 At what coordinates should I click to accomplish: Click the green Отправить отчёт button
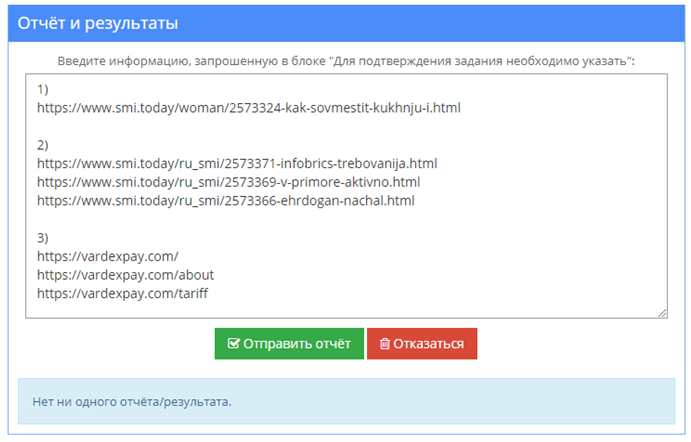pos(289,344)
